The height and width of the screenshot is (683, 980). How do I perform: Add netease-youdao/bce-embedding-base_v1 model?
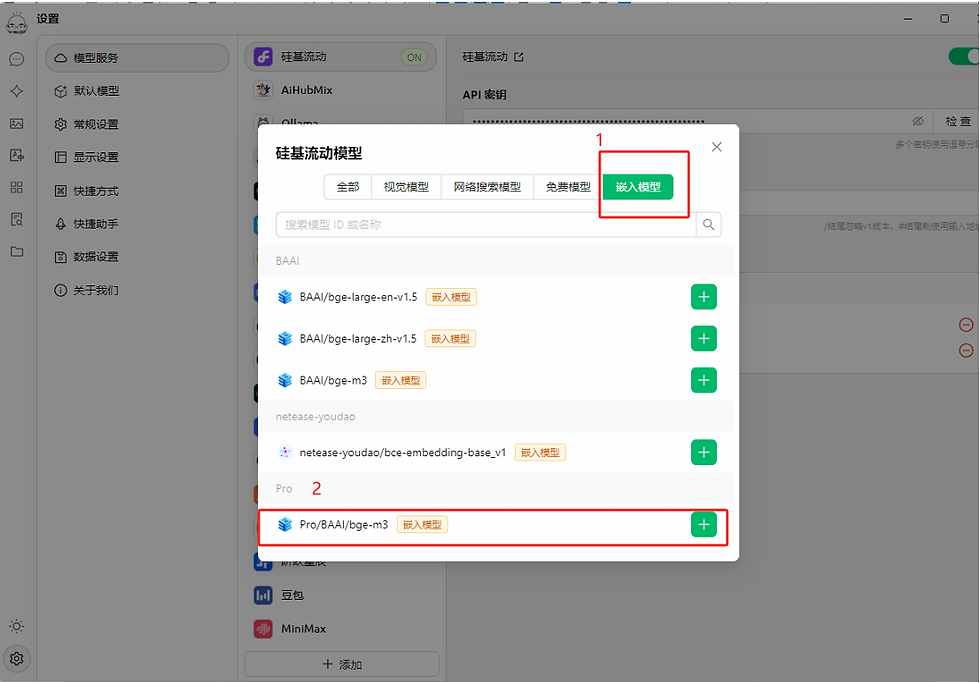tap(703, 452)
